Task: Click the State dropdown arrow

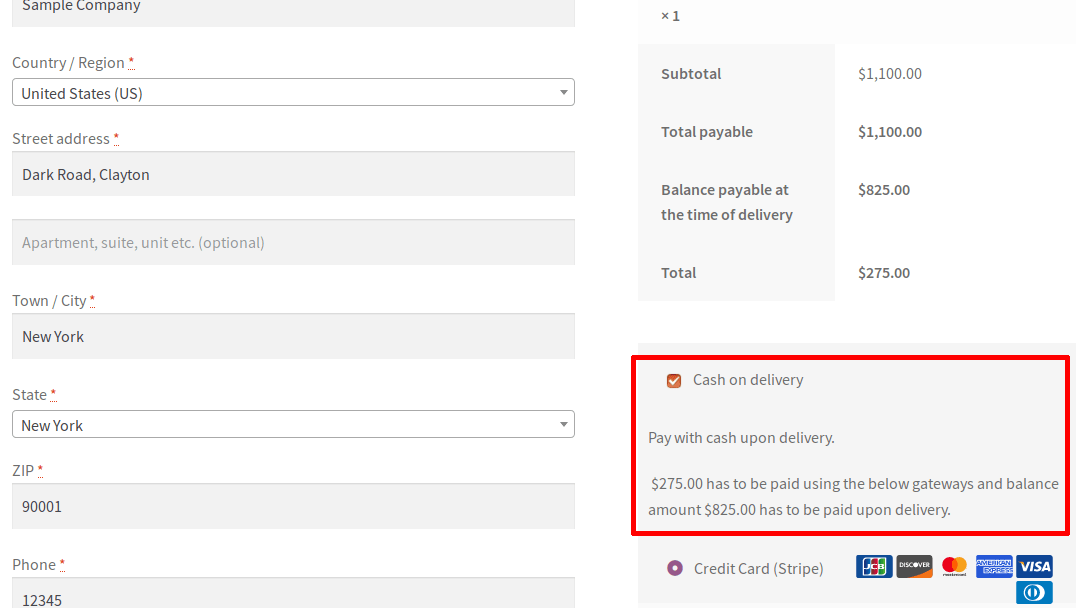Action: 563,424
